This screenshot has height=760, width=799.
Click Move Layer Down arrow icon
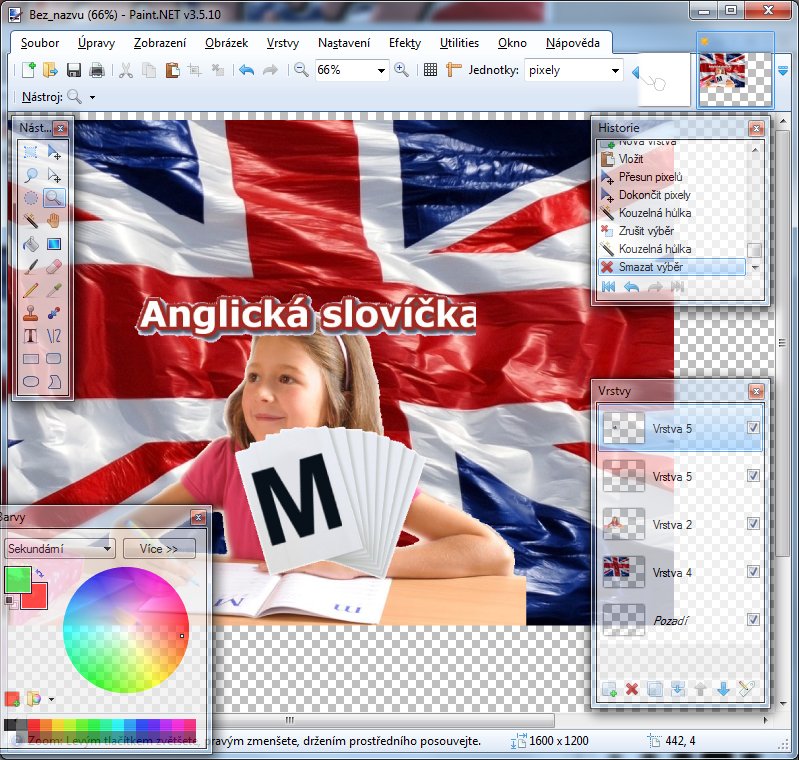(x=723, y=690)
